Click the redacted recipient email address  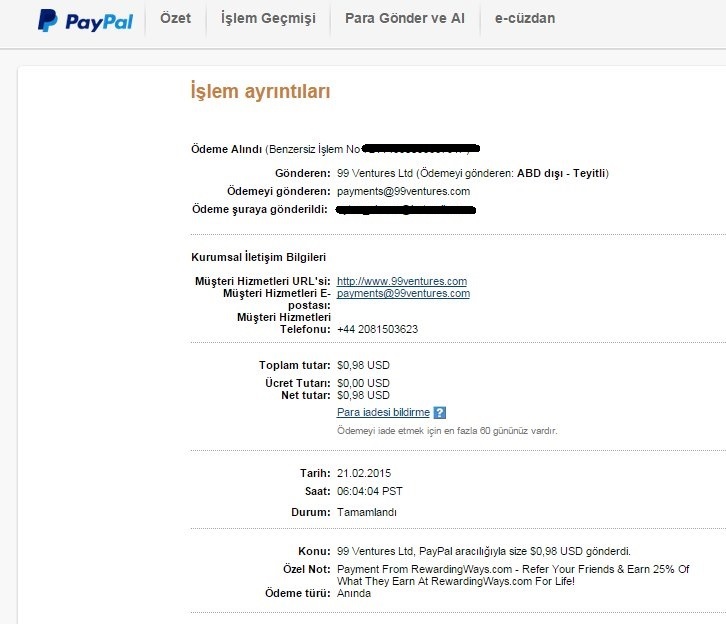(406, 210)
